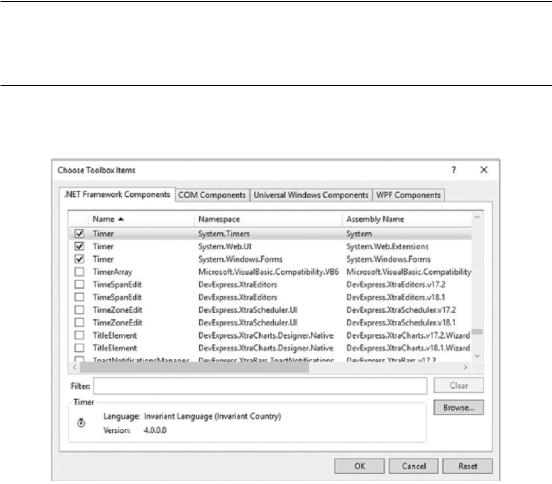Close the Choose Toolbox Items dialog
The height and width of the screenshot is (484, 552).
[x=484, y=170]
